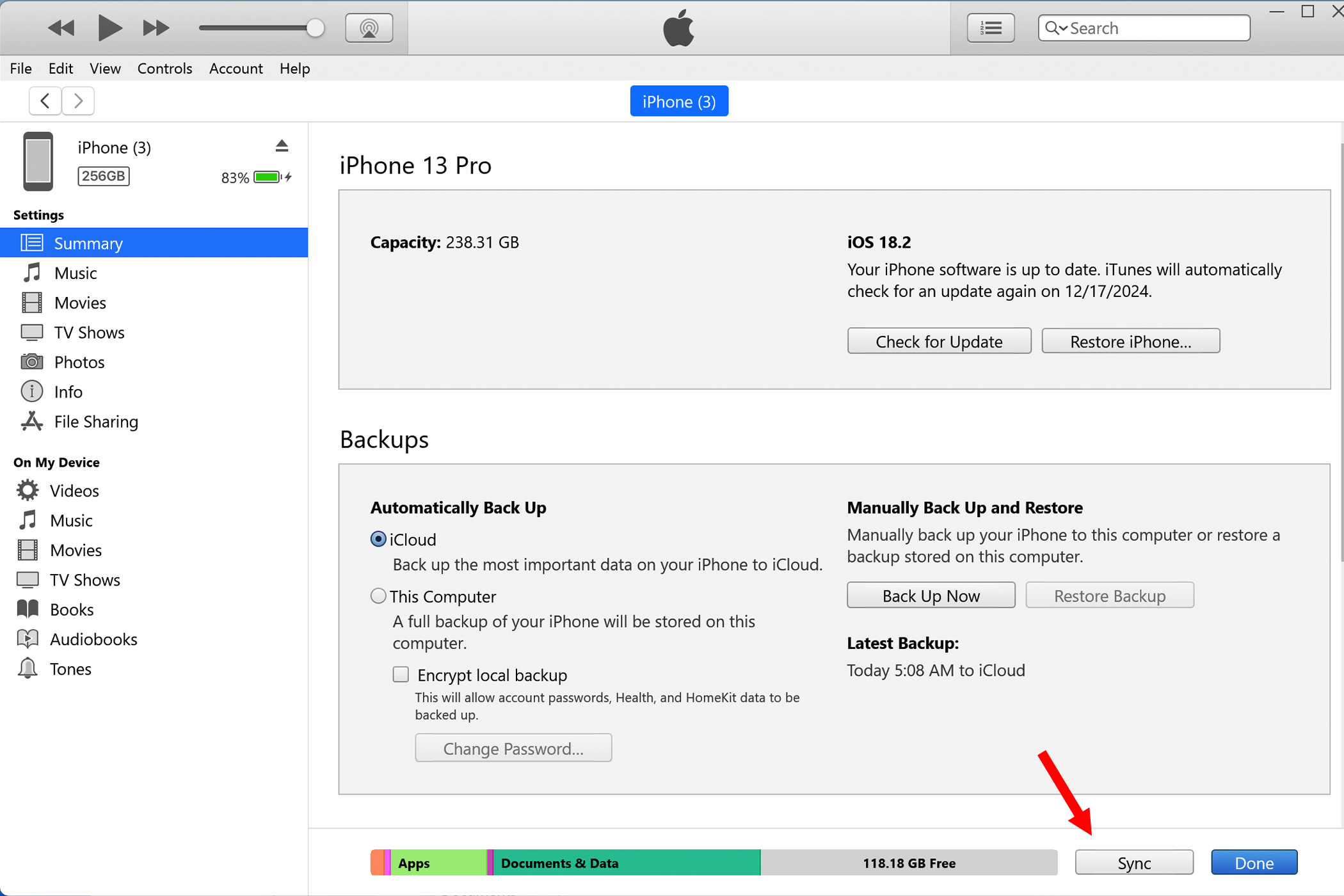Open the Controls menu

[x=164, y=68]
